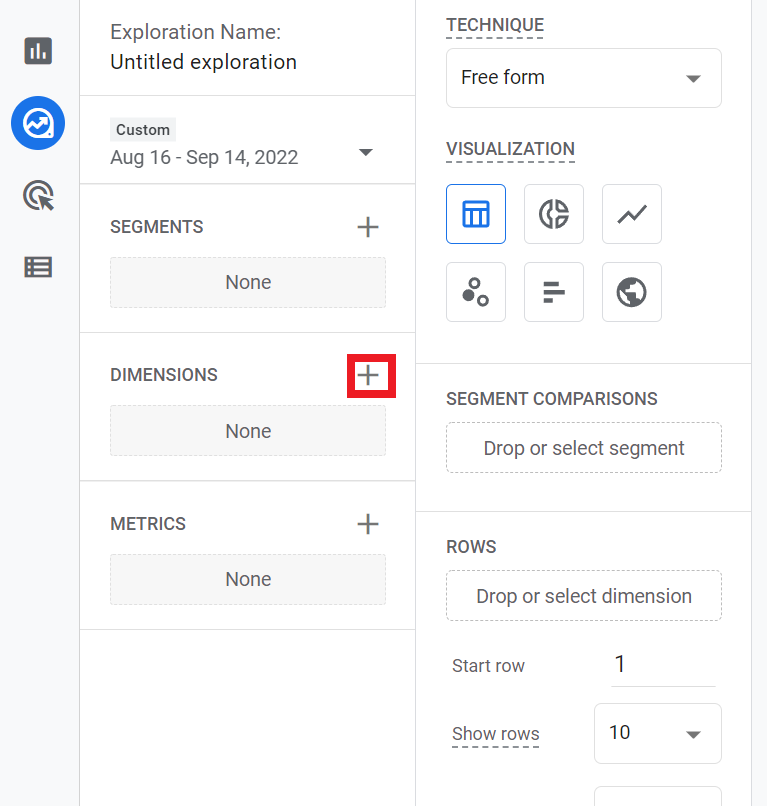Select the Donut chart visualization

click(x=554, y=214)
